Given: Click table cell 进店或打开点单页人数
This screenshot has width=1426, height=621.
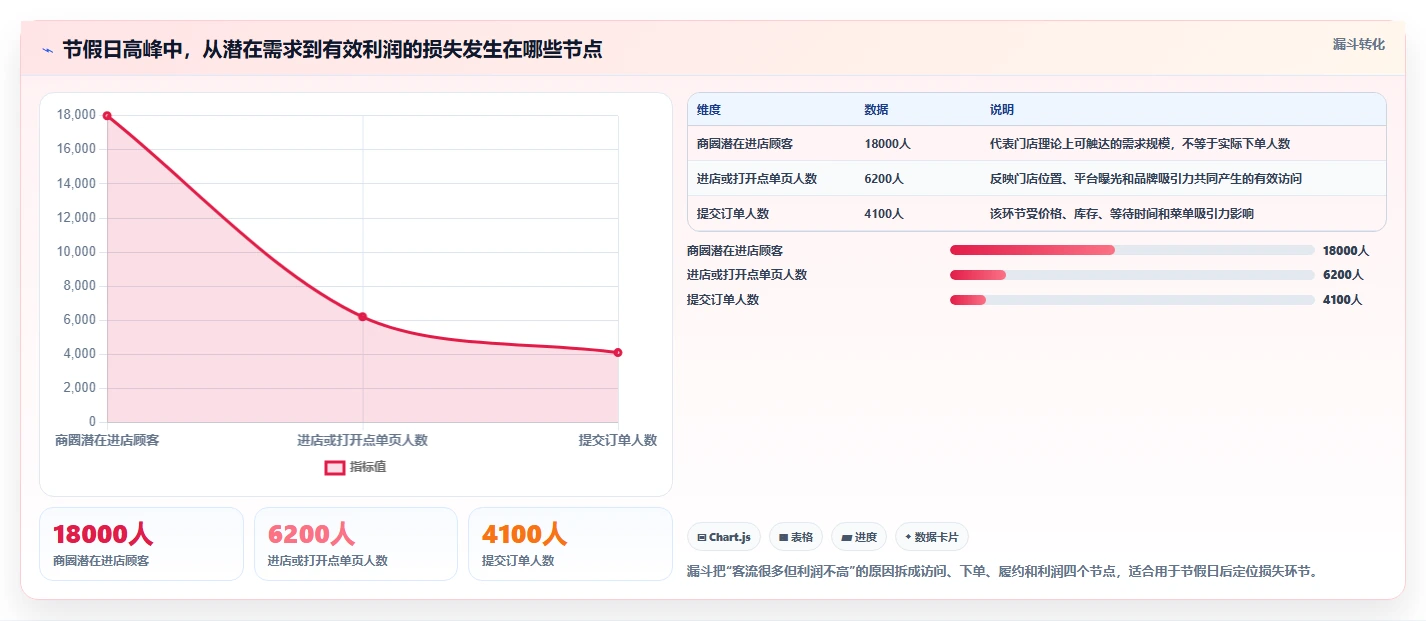Looking at the screenshot, I should pyautogui.click(x=757, y=179).
